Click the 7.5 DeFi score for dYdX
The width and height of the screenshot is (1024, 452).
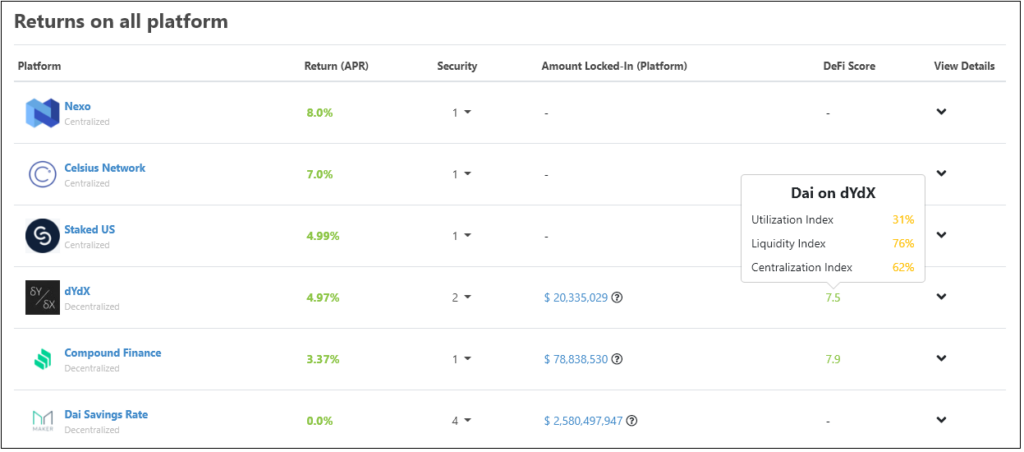click(x=833, y=298)
